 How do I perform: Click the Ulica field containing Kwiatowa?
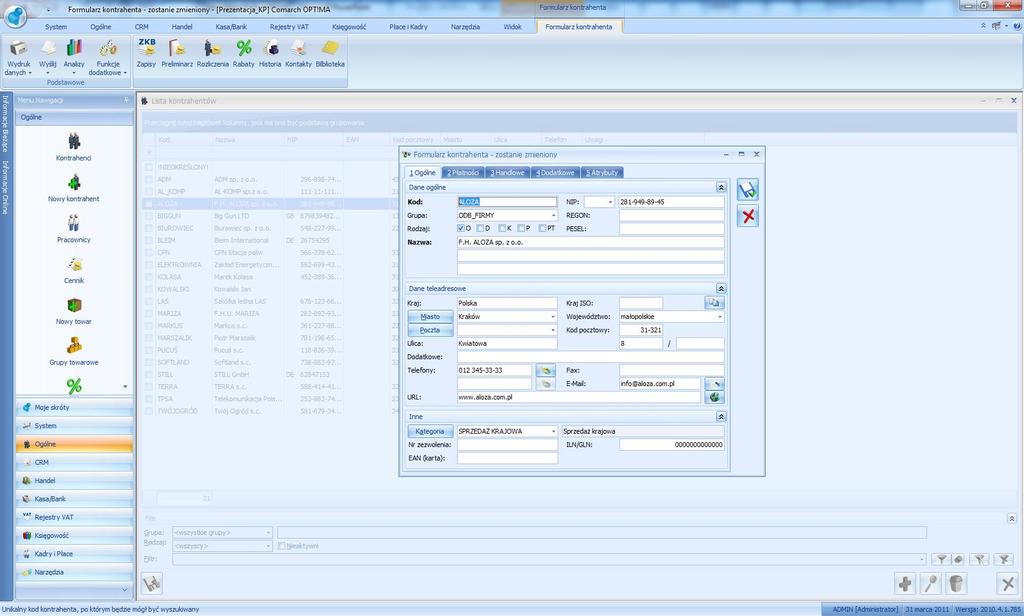pos(507,344)
